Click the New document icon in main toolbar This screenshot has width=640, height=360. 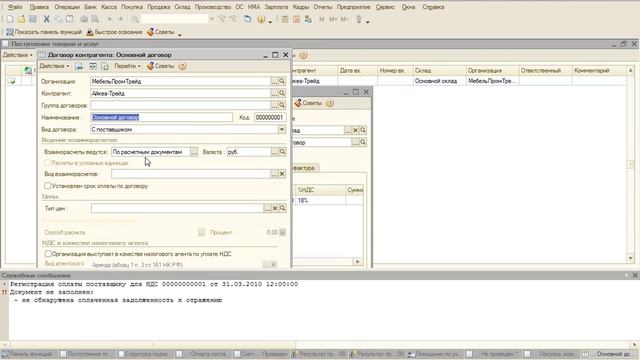[x=10, y=19]
